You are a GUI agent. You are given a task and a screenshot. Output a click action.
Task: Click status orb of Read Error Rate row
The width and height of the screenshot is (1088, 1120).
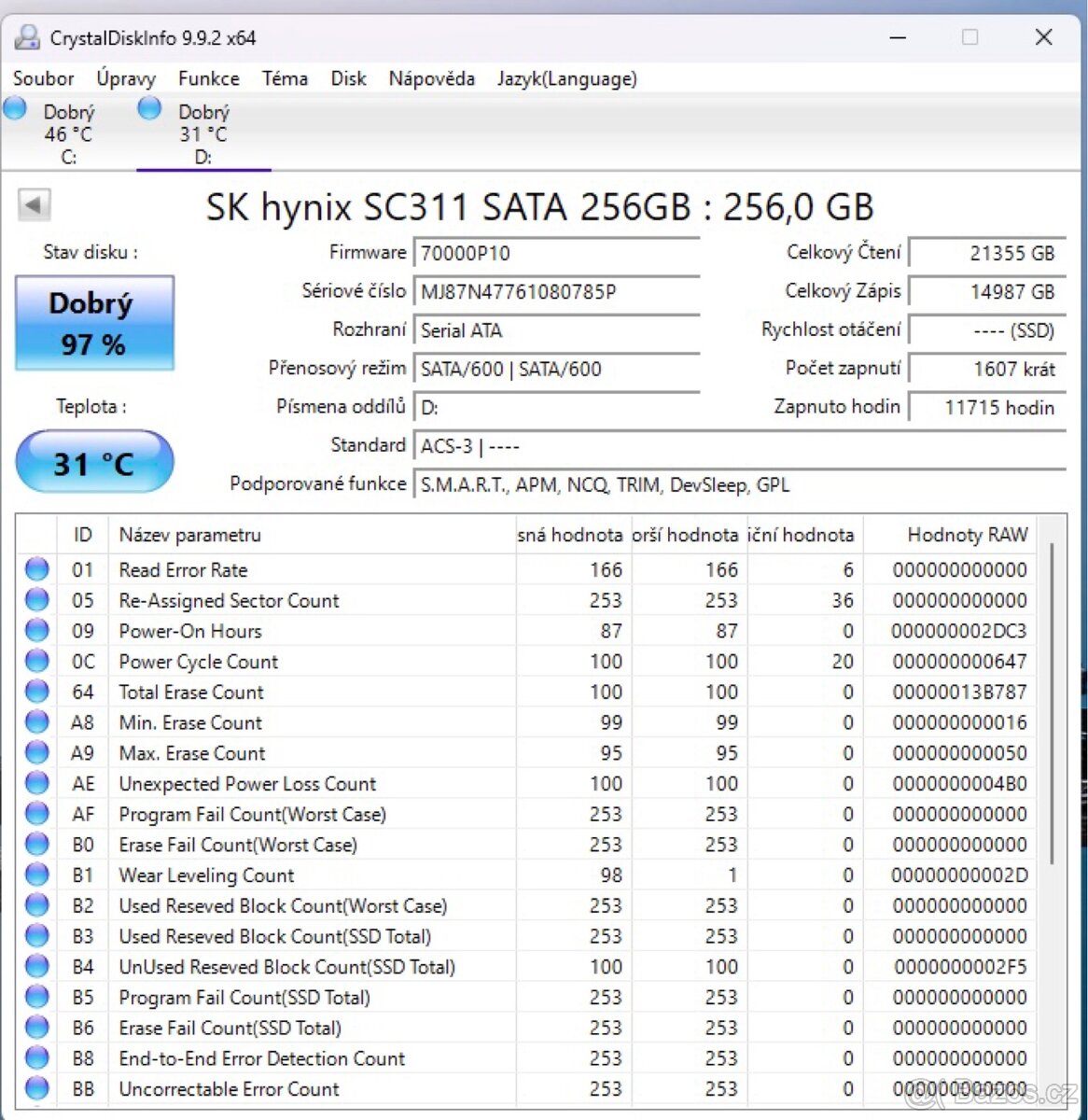pyautogui.click(x=37, y=569)
